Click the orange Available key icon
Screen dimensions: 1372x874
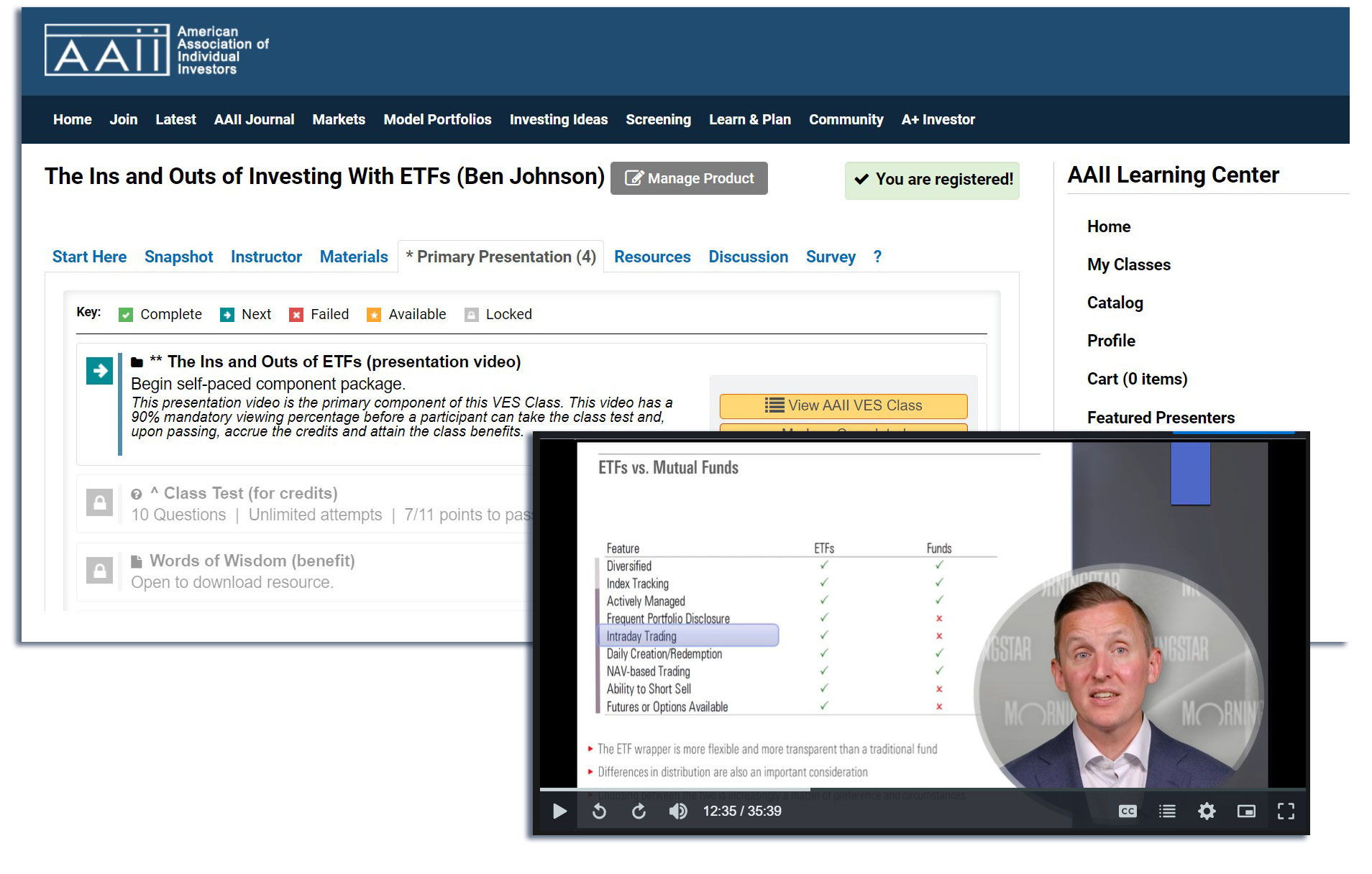coord(374,315)
